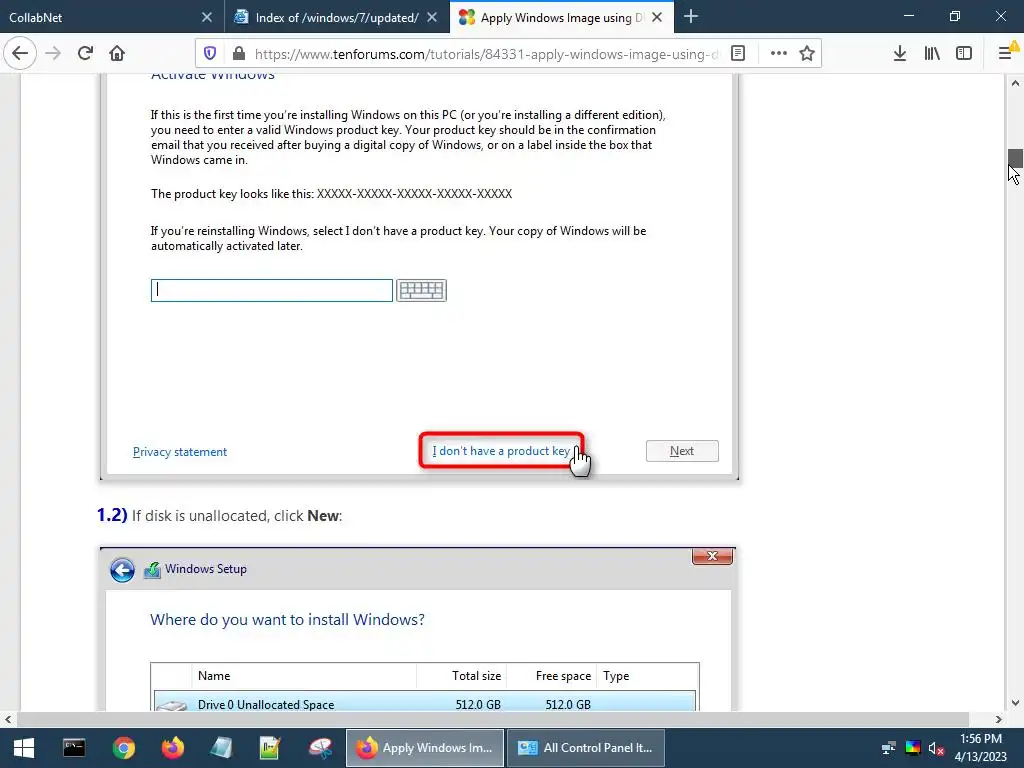Open the Firefox hamburger menu
This screenshot has width=1024, height=768.
(1006, 54)
